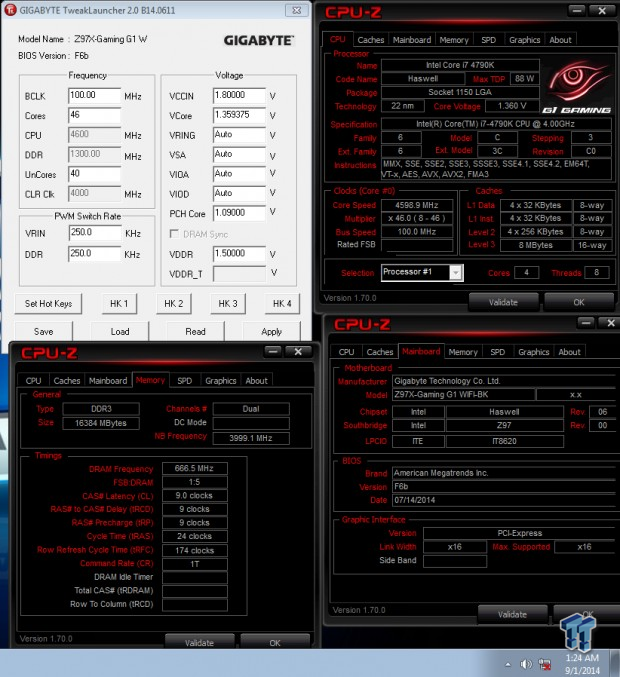The image size is (620, 677).
Task: Click the VIOA voltage field
Action: click(239, 174)
